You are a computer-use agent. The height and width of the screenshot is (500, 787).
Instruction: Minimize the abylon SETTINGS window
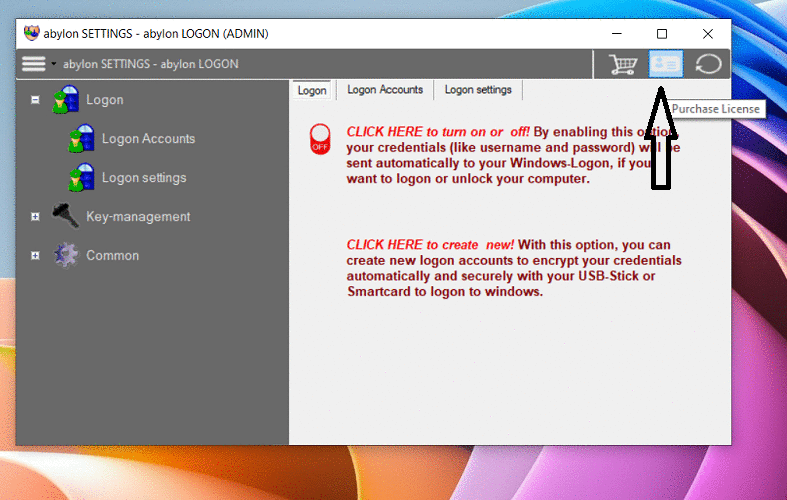615,34
